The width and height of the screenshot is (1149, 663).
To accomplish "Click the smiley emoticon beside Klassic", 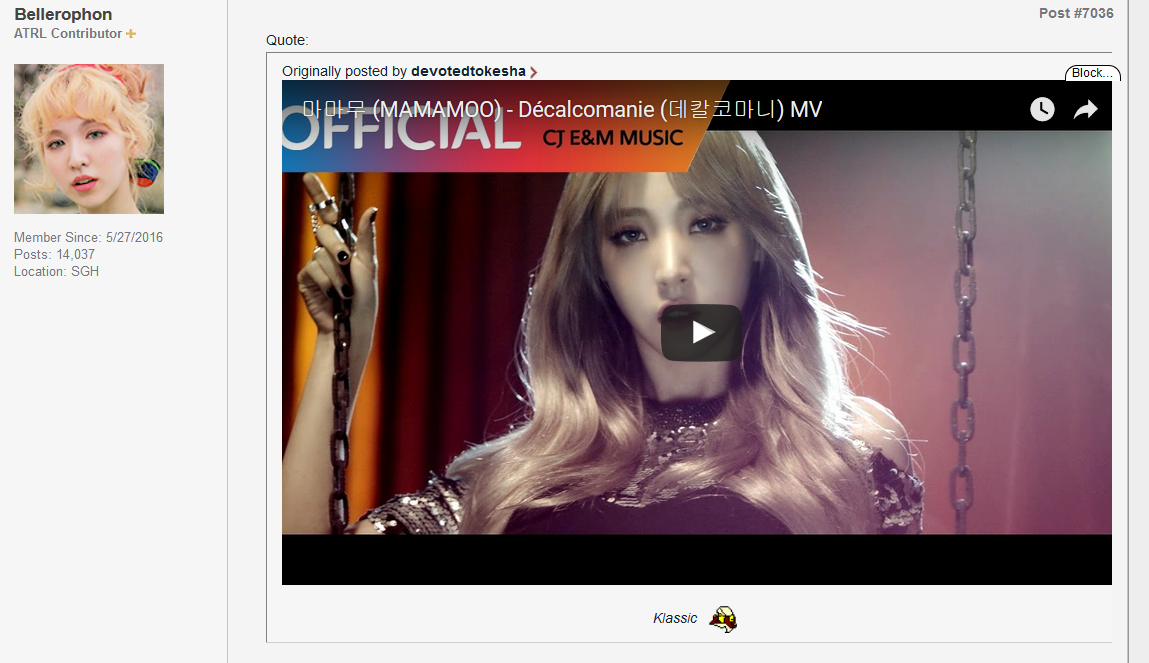I will click(x=723, y=619).
